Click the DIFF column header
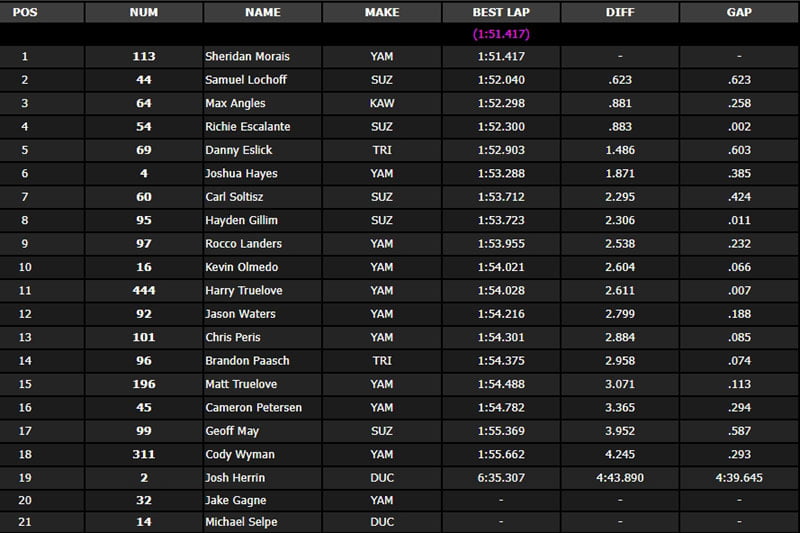800x533 pixels. 619,12
